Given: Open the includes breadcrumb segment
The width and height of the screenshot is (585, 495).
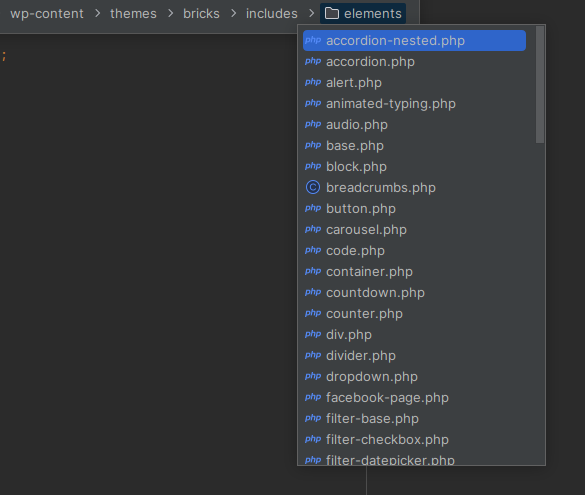Looking at the screenshot, I should 272,13.
